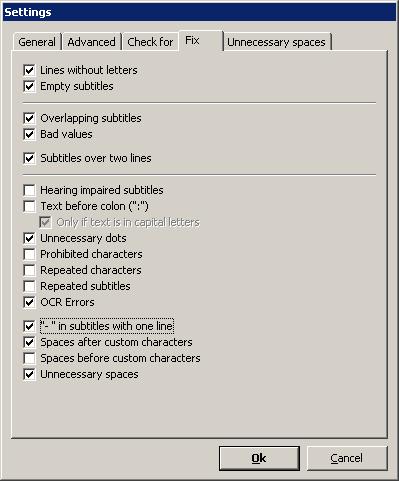Image resolution: width=399 pixels, height=481 pixels.
Task: Enable Prohibited characters fix
Action: (x=29, y=254)
